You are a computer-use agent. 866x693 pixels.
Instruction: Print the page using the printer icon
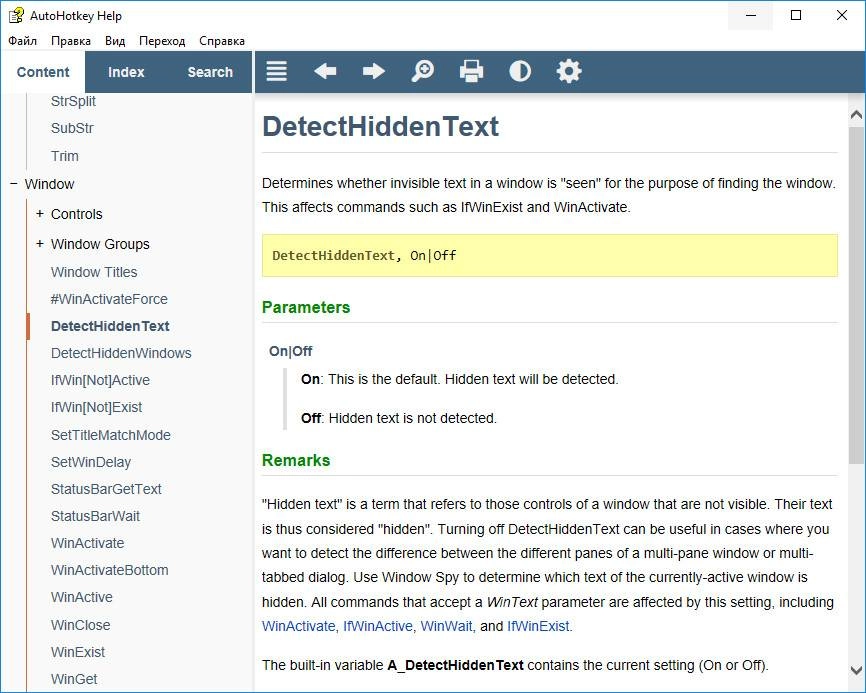pyautogui.click(x=471, y=71)
